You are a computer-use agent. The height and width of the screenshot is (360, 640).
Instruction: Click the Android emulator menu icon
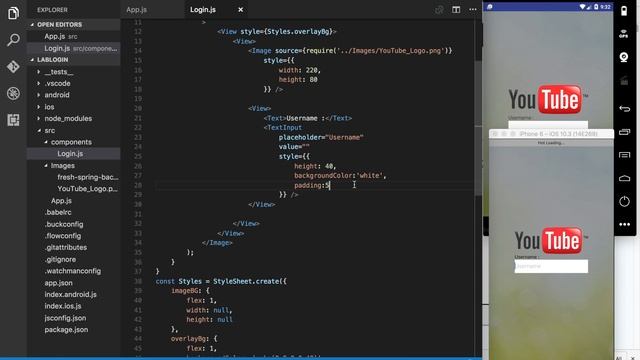tap(624, 155)
